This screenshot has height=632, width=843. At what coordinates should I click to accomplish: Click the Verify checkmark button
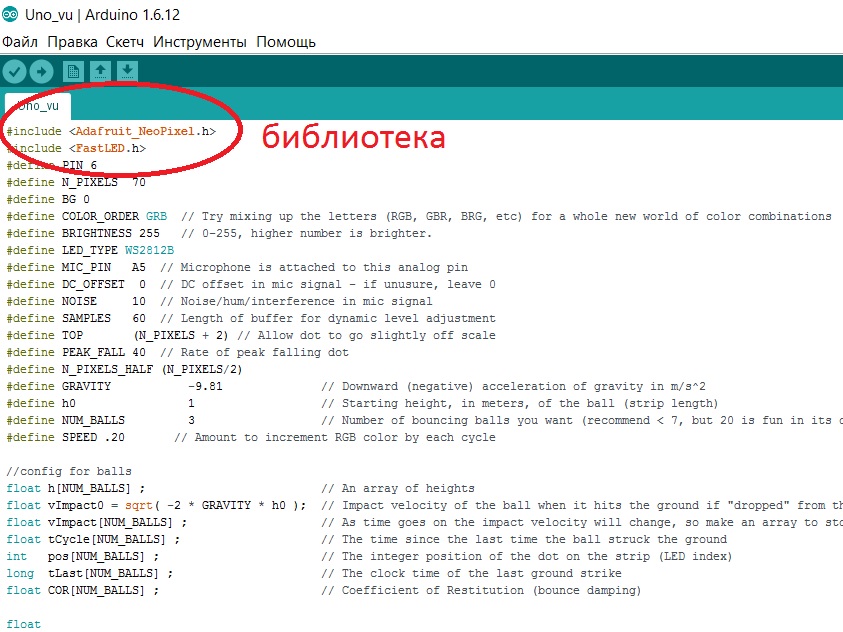tap(14, 71)
